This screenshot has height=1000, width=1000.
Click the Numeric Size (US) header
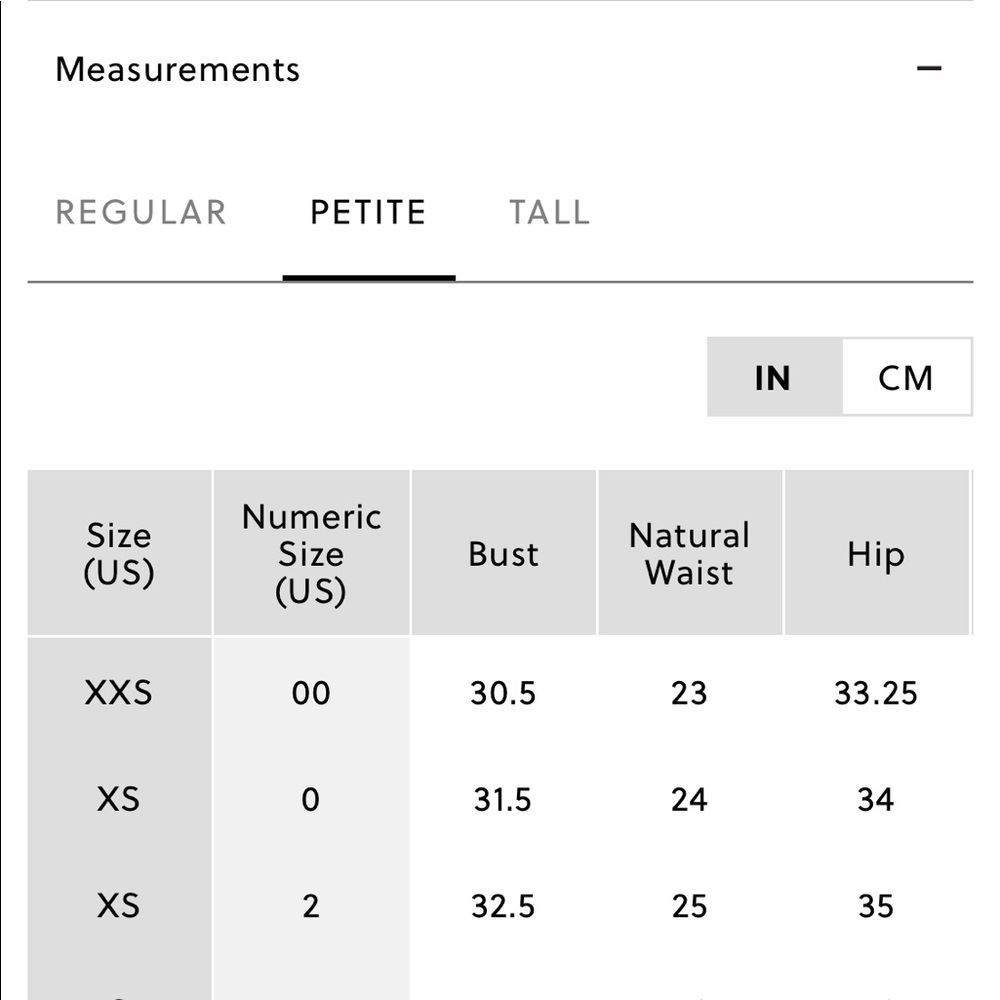[x=311, y=553]
